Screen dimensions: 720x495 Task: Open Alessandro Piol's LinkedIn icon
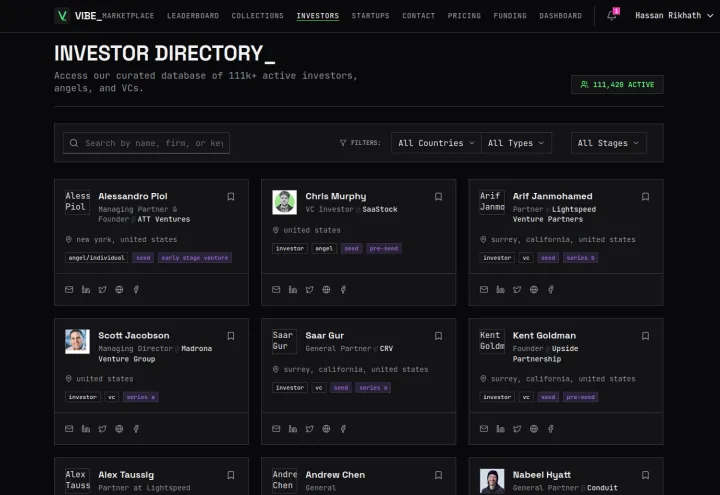point(86,289)
